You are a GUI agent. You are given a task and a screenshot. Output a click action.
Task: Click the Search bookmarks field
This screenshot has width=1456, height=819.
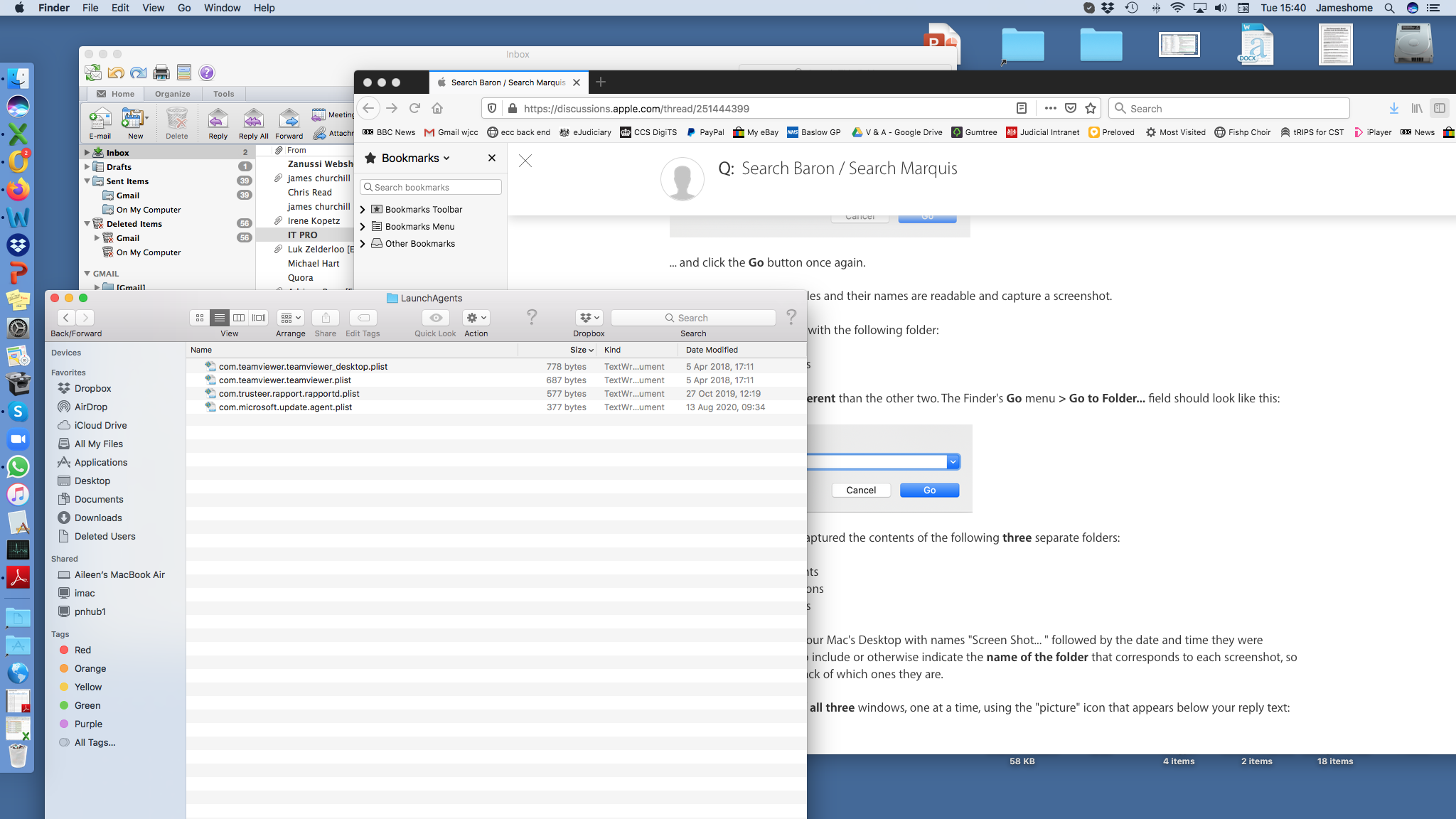[432, 187]
